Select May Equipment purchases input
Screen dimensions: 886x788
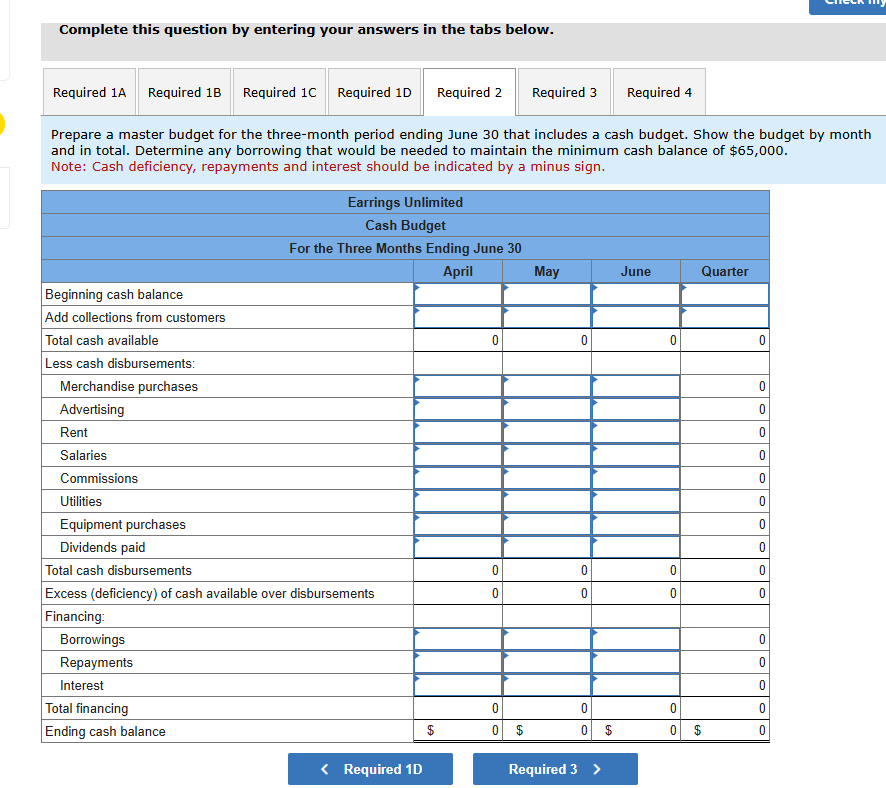pyautogui.click(x=547, y=524)
